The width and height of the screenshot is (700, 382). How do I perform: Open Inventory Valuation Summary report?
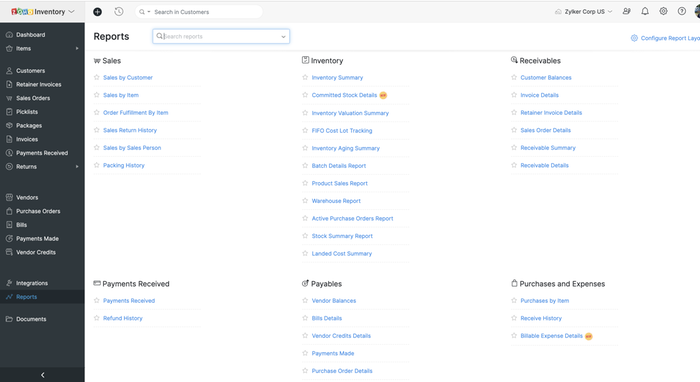point(350,113)
